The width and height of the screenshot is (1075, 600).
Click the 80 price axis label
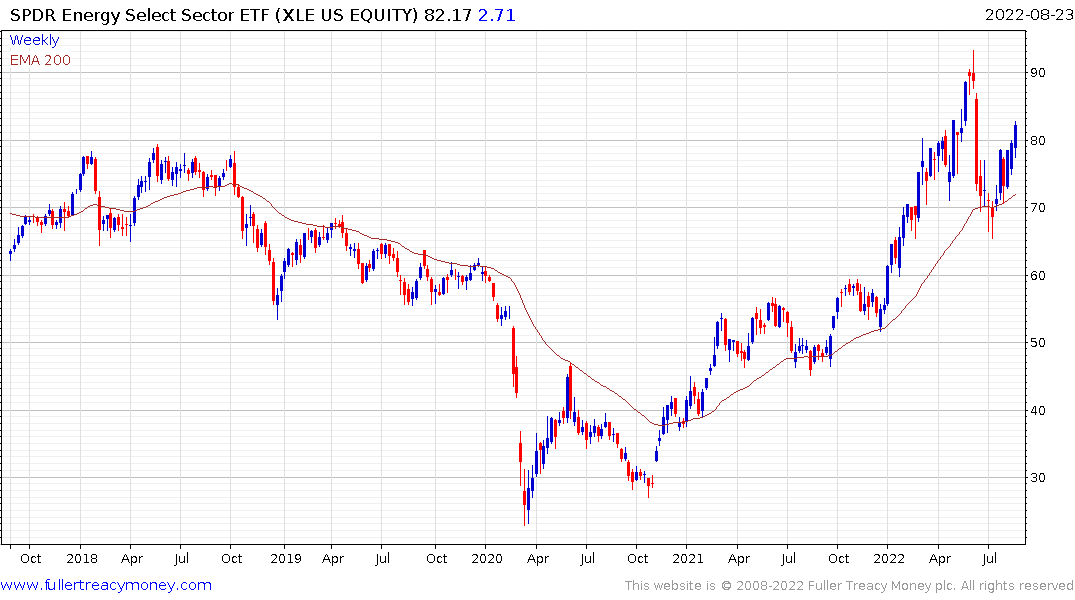[1037, 141]
